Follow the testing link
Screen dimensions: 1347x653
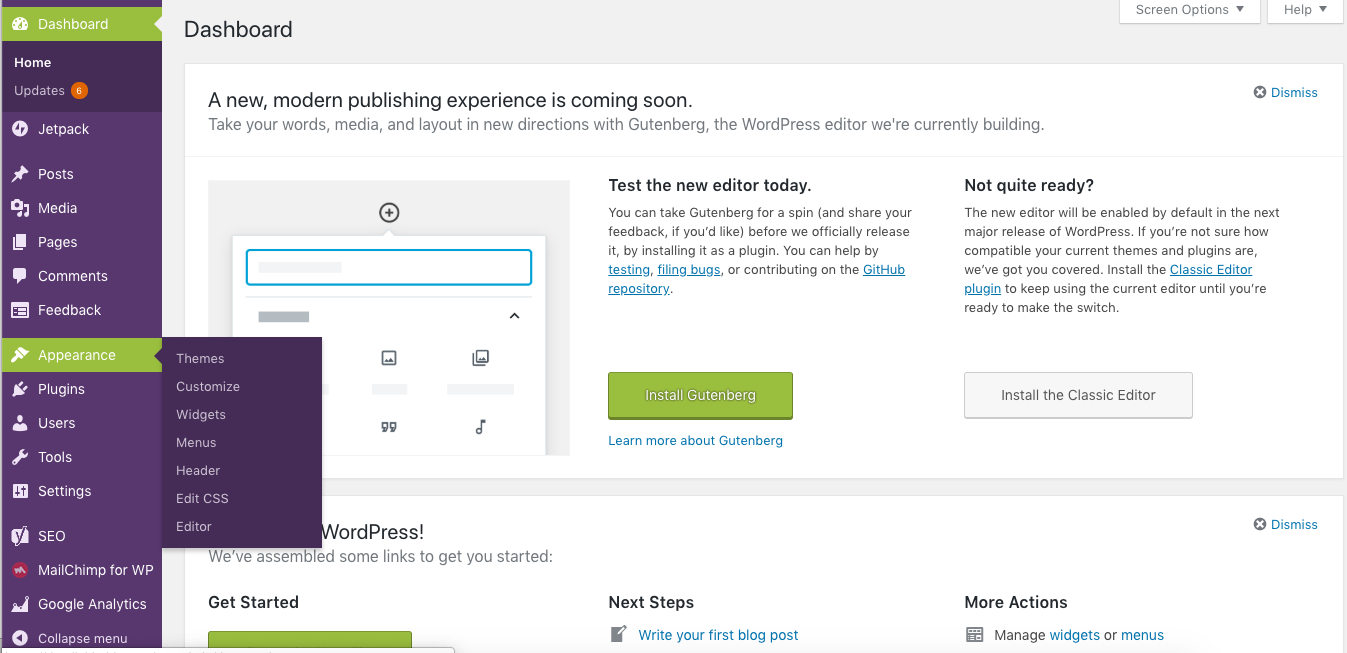click(629, 270)
